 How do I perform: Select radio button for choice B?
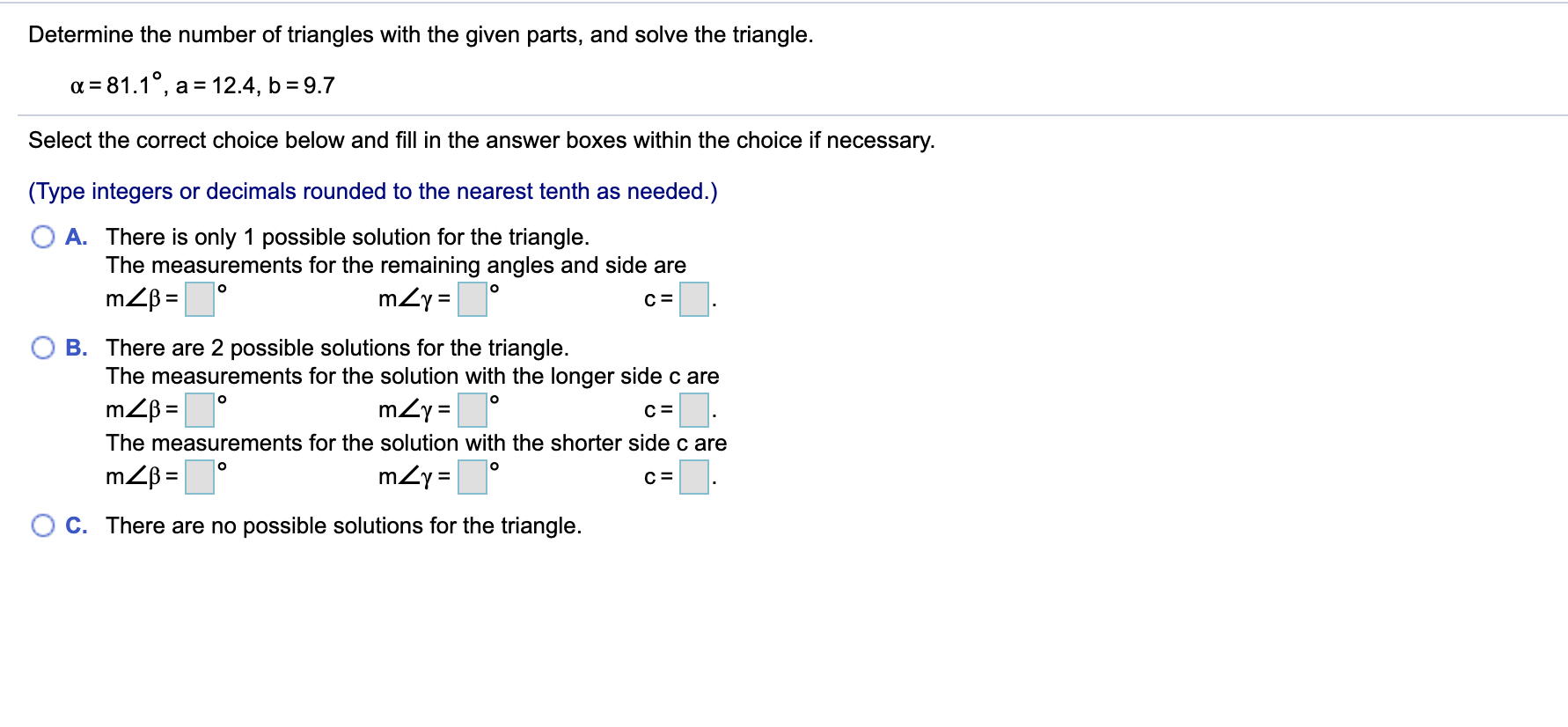43,347
